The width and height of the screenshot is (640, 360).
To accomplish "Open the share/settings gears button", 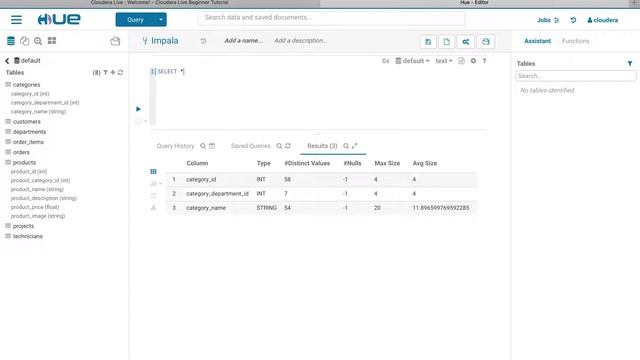I will pos(466,42).
